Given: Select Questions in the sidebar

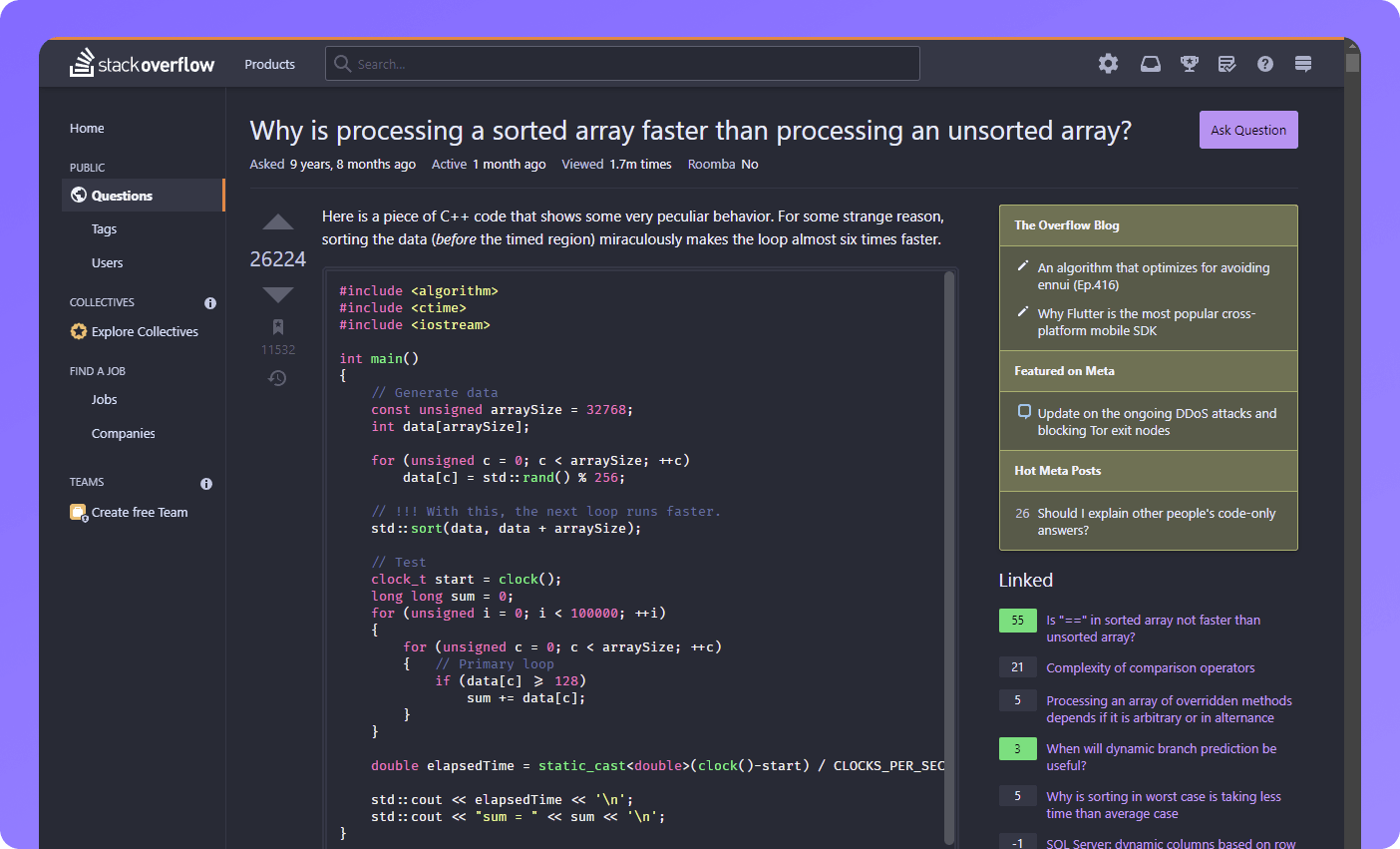Looking at the screenshot, I should coord(120,195).
